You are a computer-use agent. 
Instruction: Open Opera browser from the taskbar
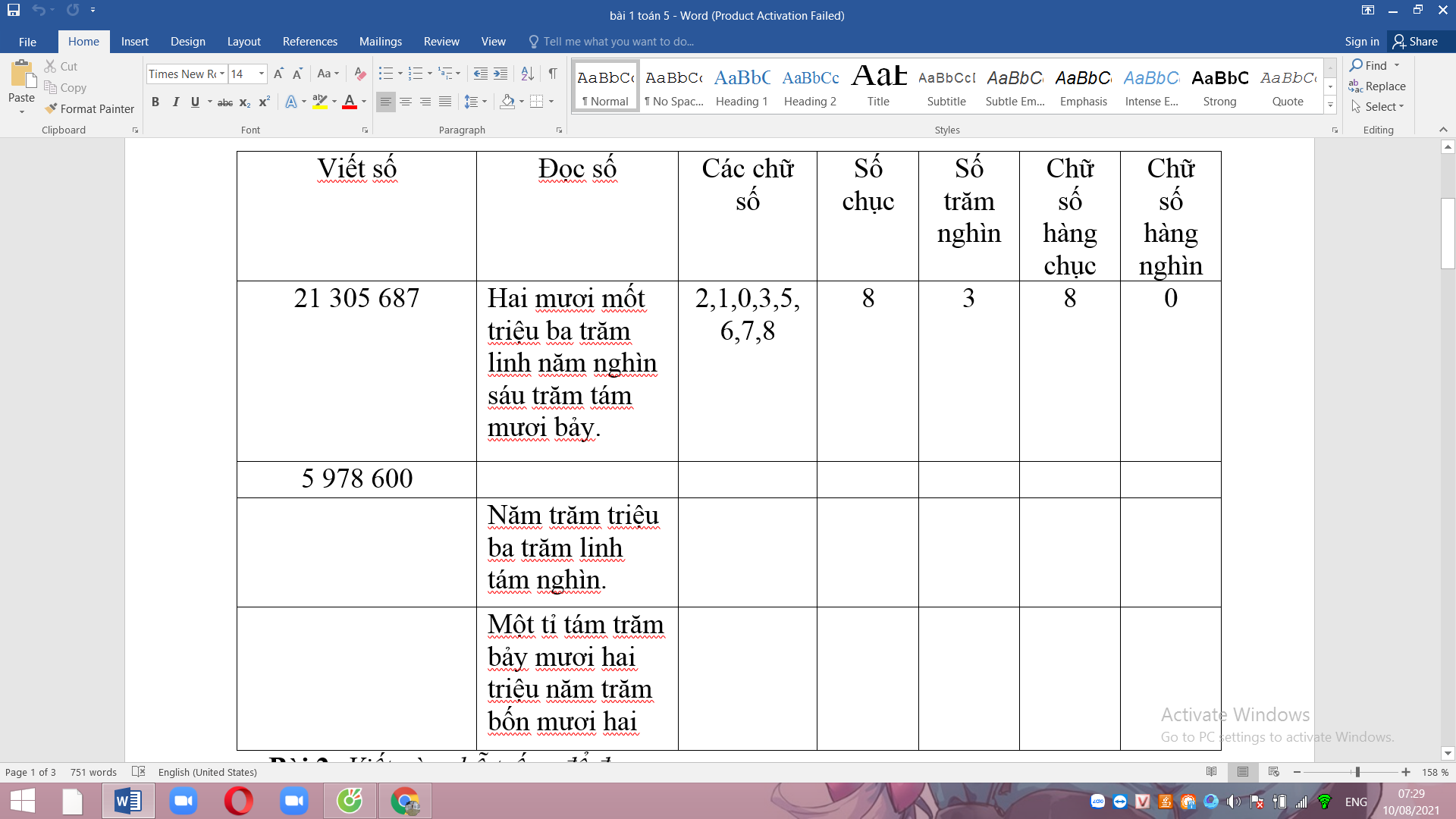[x=239, y=801]
